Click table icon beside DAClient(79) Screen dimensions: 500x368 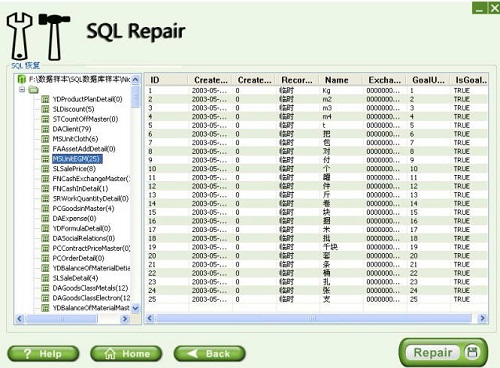coord(45,129)
